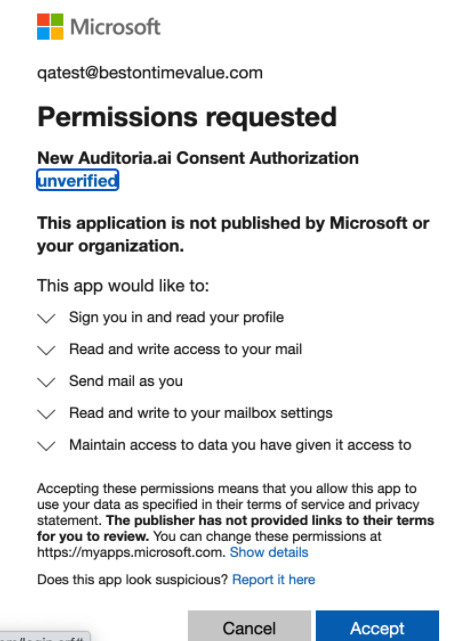Image resolution: width=463 pixels, height=641 pixels.
Task: Open the unverified publisher link
Action: 78,180
